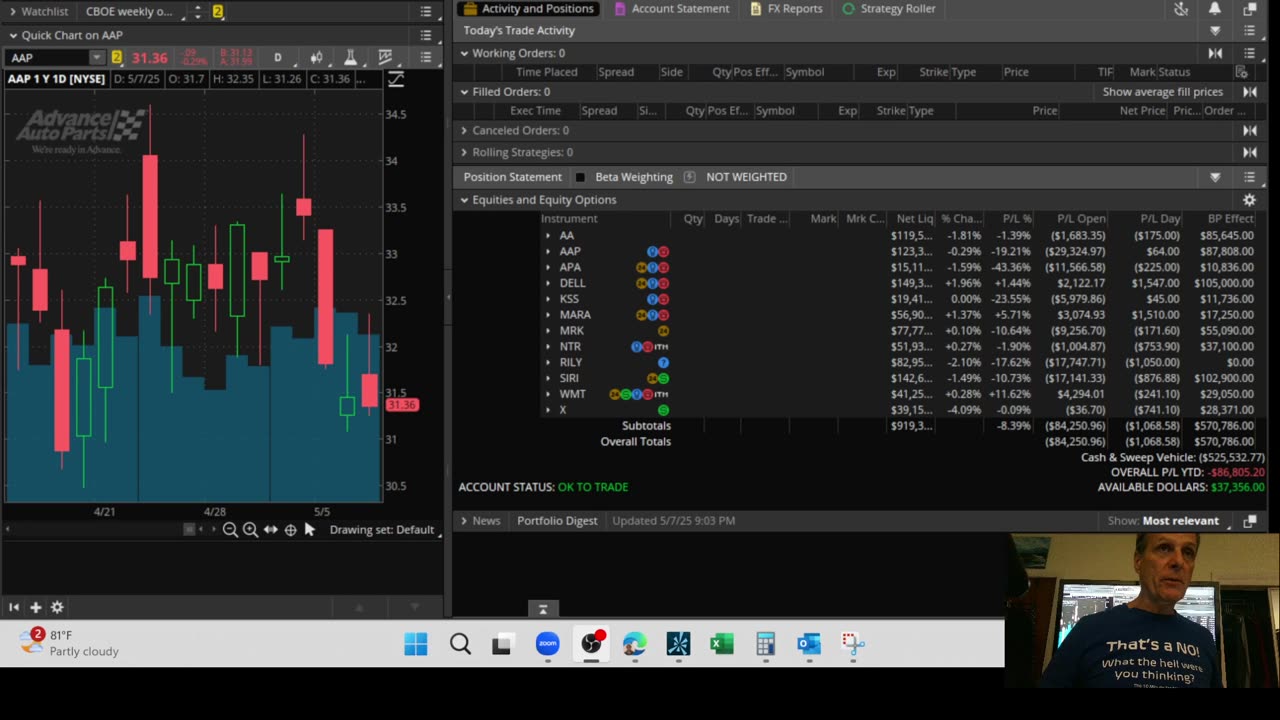
Task: Zoom in the chart with the plus magnifier
Action: pos(250,530)
